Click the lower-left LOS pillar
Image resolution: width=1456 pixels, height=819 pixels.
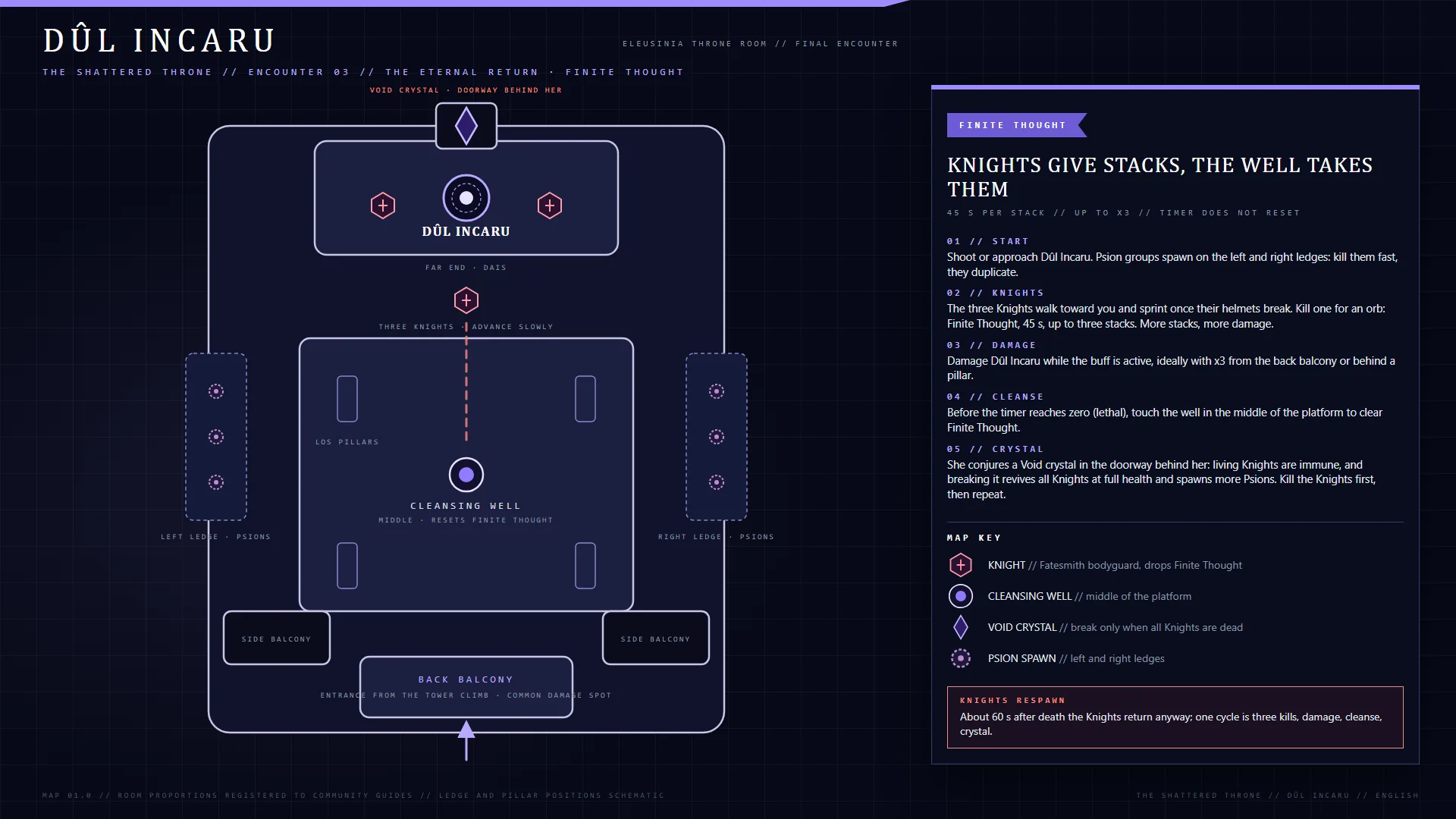pos(347,566)
